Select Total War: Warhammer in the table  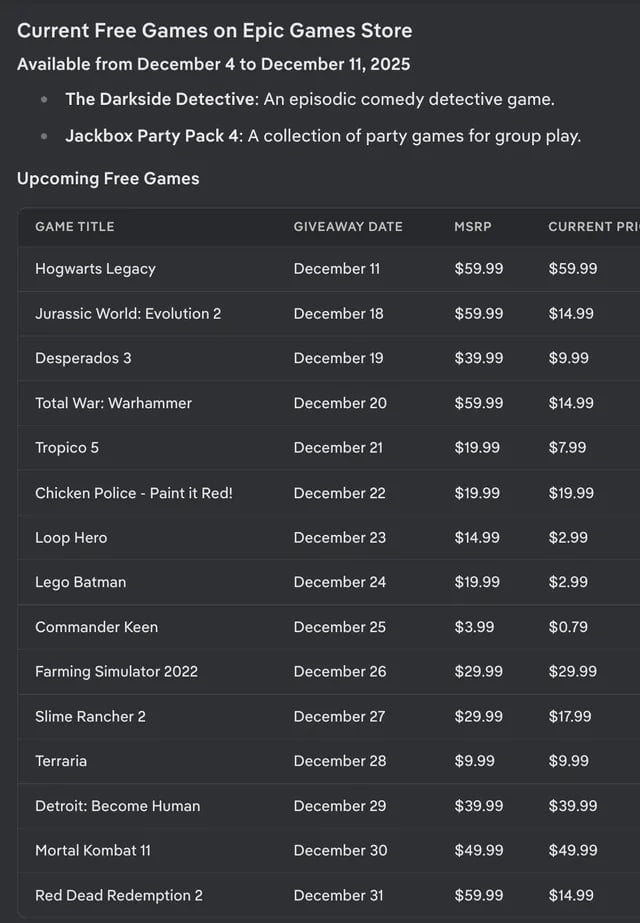click(113, 403)
